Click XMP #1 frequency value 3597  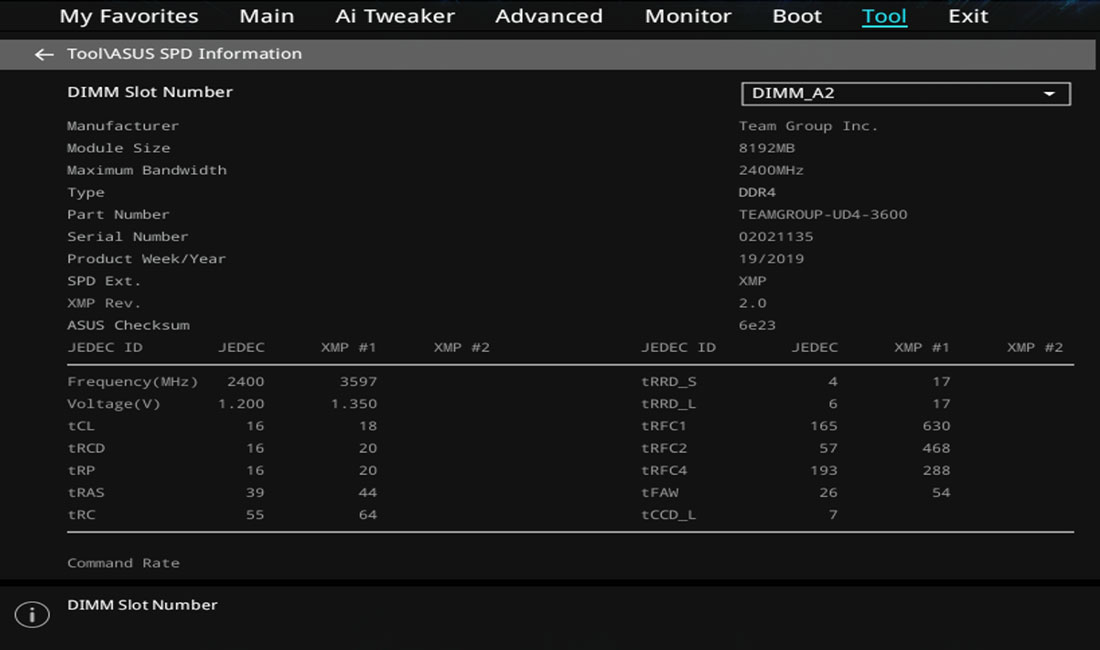coord(358,382)
